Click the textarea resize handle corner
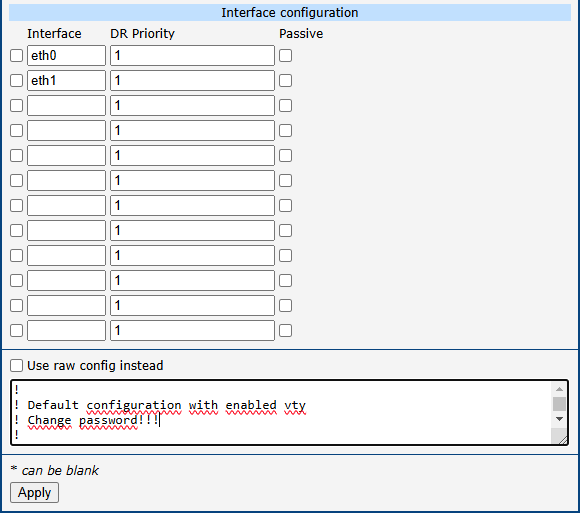Image resolution: width=580 pixels, height=513 pixels. [x=563, y=440]
